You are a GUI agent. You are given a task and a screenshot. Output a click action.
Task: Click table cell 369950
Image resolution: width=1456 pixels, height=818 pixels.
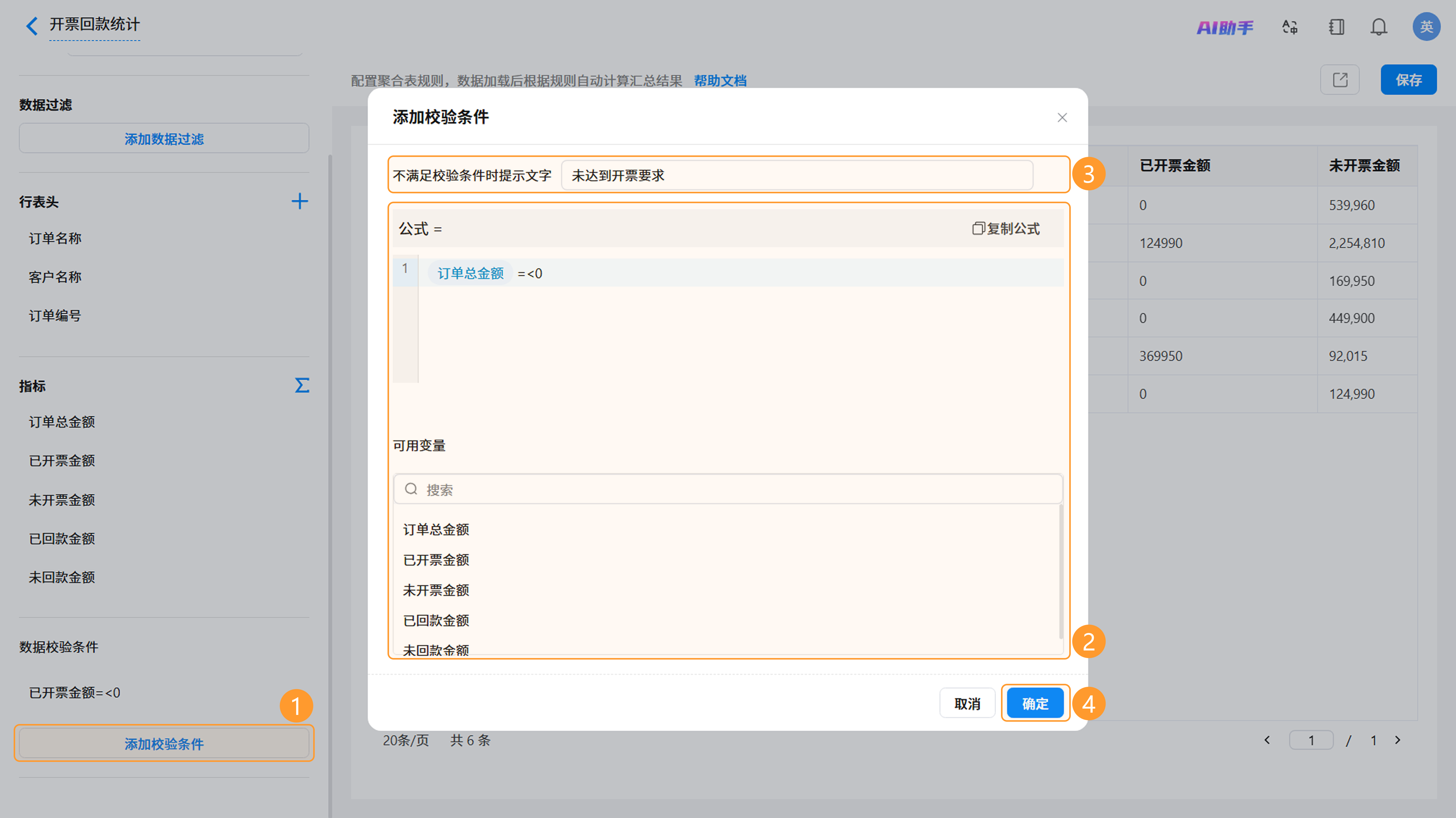tap(1161, 356)
